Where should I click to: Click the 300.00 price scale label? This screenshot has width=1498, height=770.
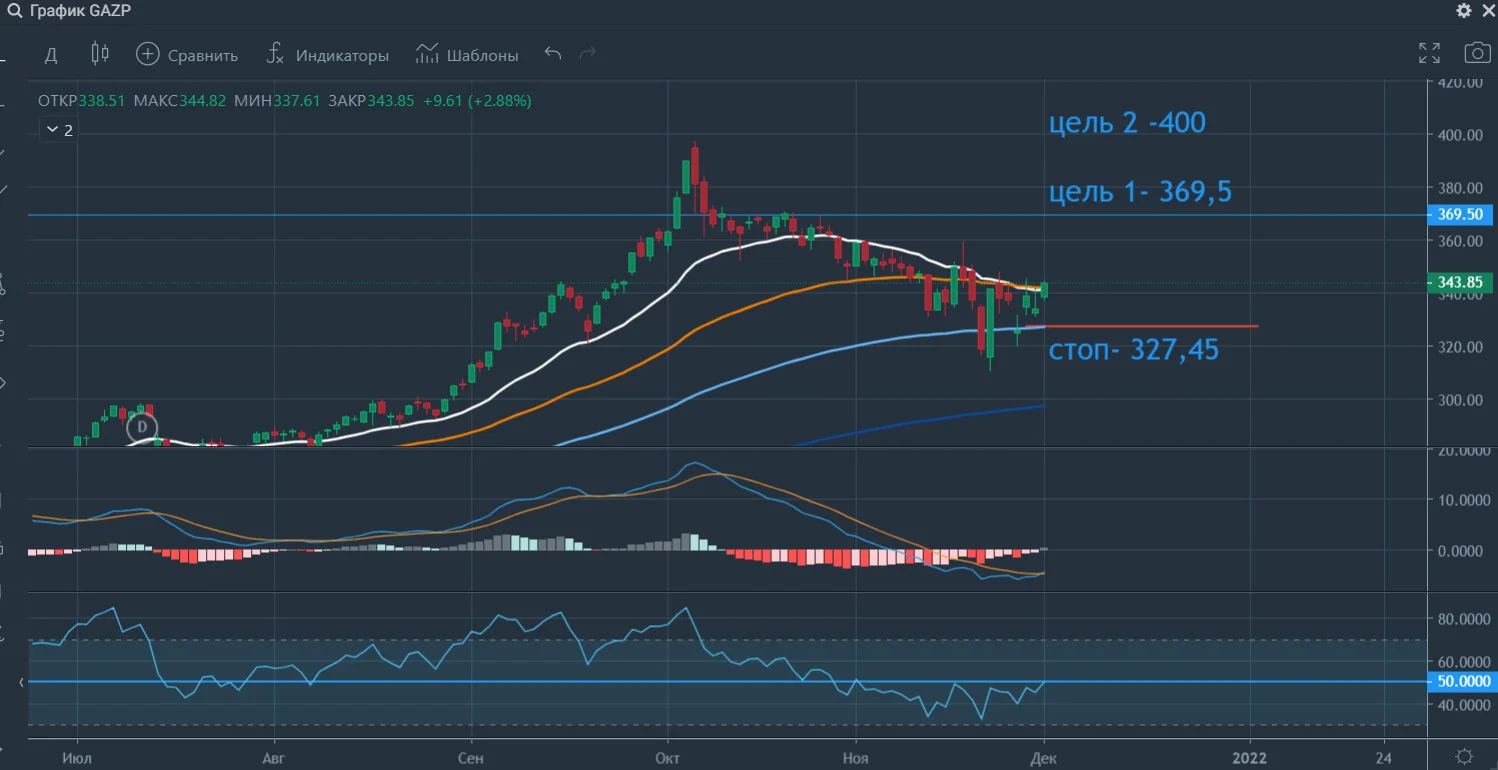[1458, 400]
